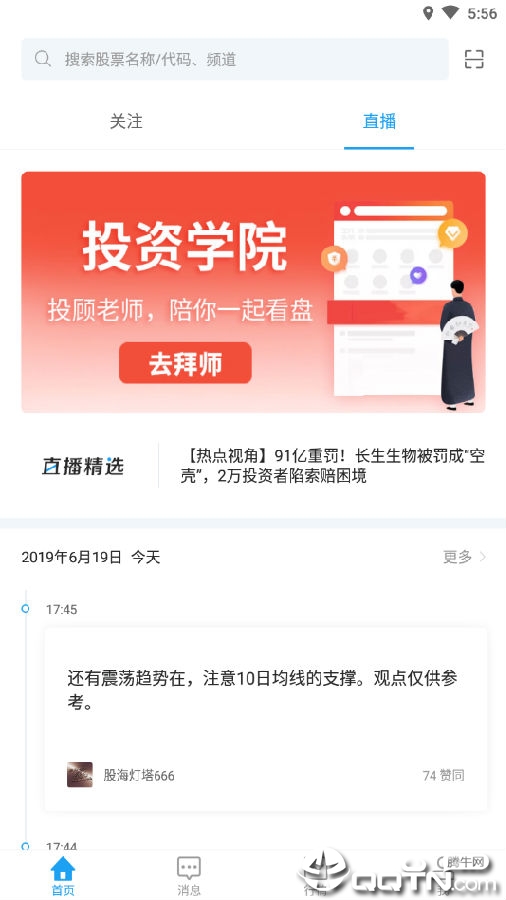This screenshot has height=900, width=506.
Task: Select the 17:45 timeline marker
Action: click(25, 609)
